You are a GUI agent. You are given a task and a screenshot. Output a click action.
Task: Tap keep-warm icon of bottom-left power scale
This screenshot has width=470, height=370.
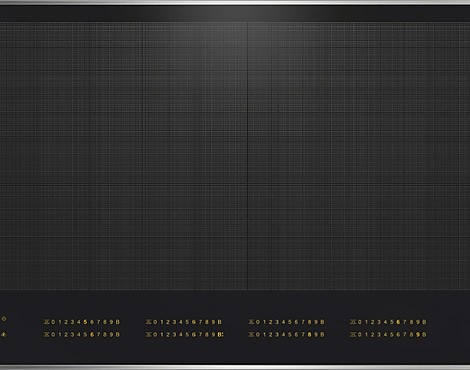47,334
